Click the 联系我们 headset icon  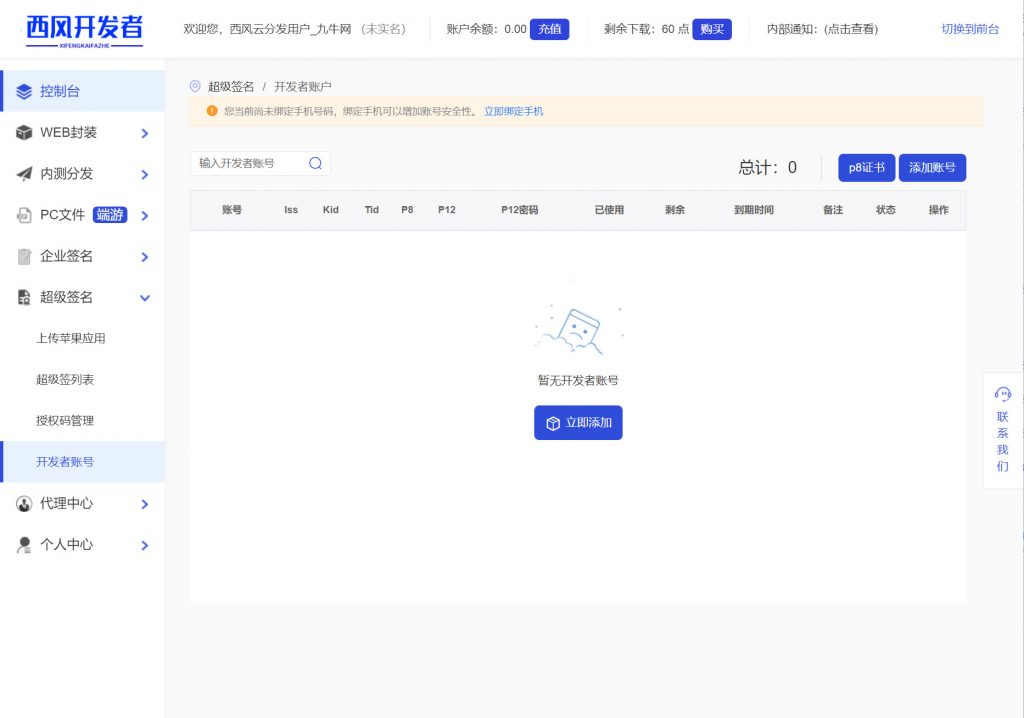(1003, 394)
